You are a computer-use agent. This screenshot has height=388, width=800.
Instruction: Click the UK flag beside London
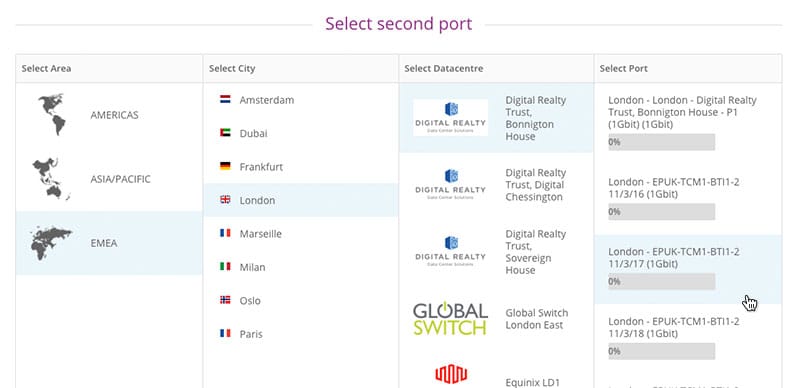coord(225,200)
